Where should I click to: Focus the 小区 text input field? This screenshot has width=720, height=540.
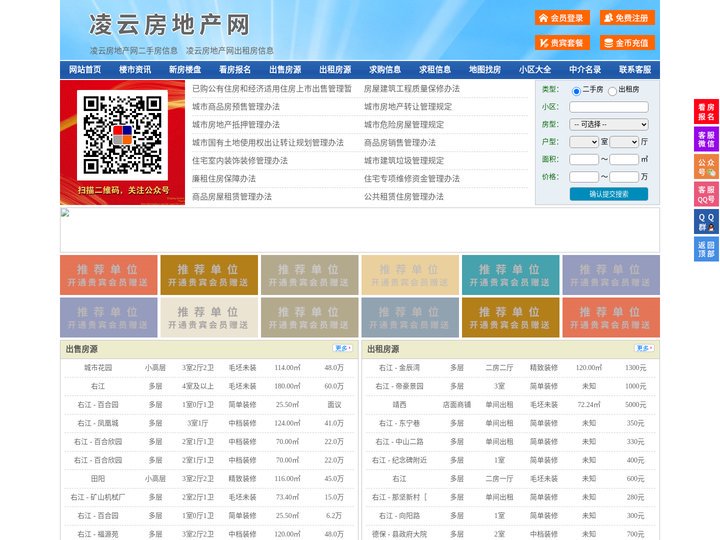tap(609, 107)
